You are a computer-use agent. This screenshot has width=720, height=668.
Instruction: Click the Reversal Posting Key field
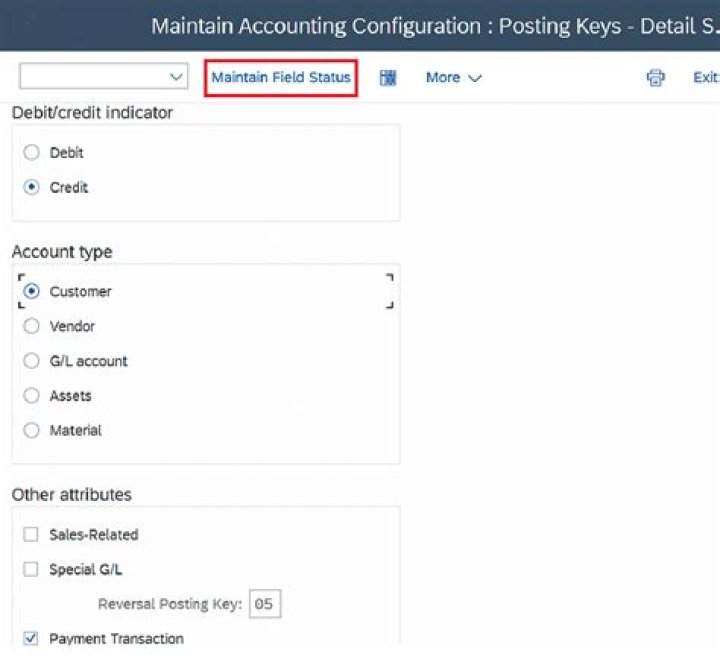(x=265, y=604)
